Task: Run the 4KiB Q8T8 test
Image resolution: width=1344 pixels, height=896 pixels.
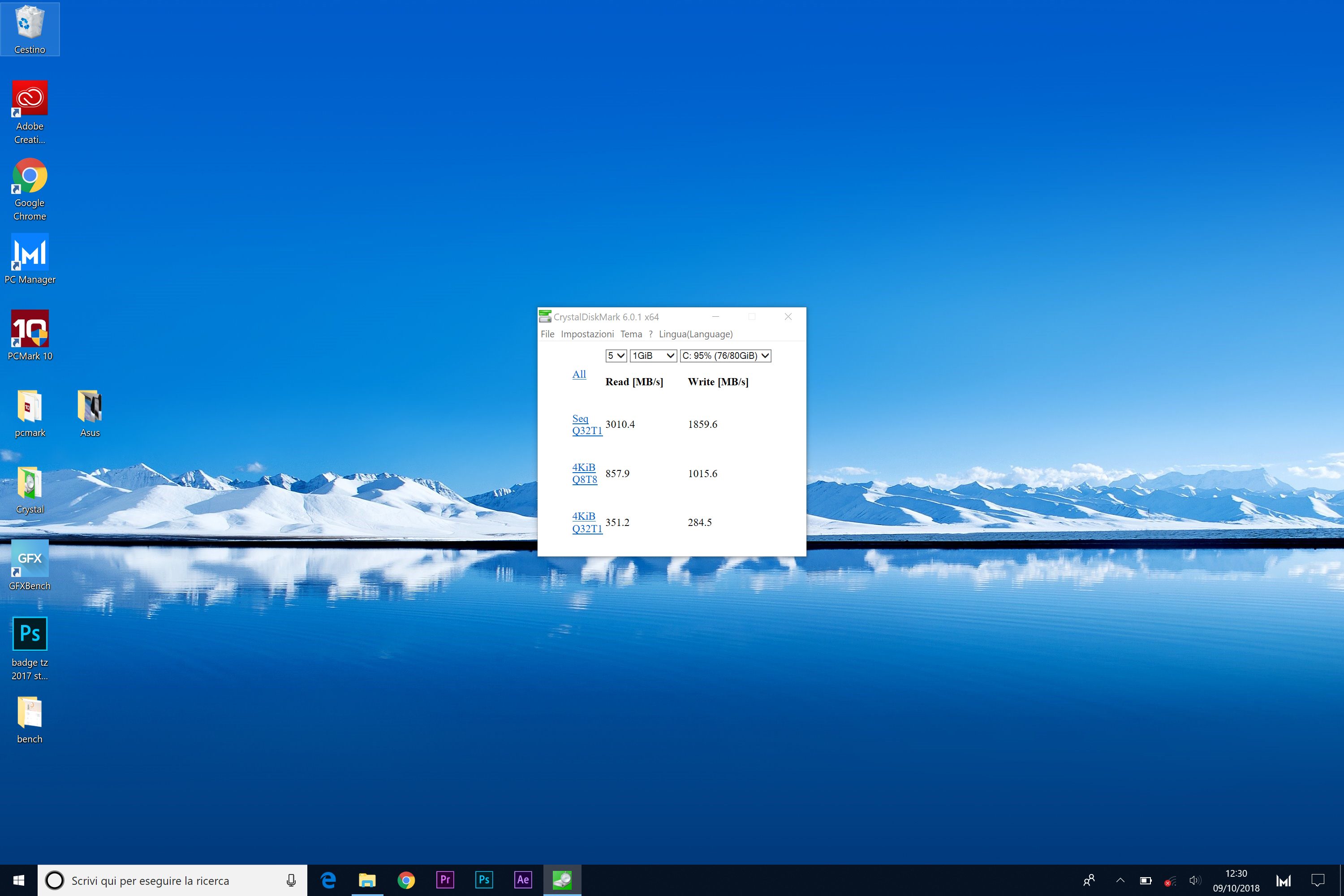Action: (585, 473)
